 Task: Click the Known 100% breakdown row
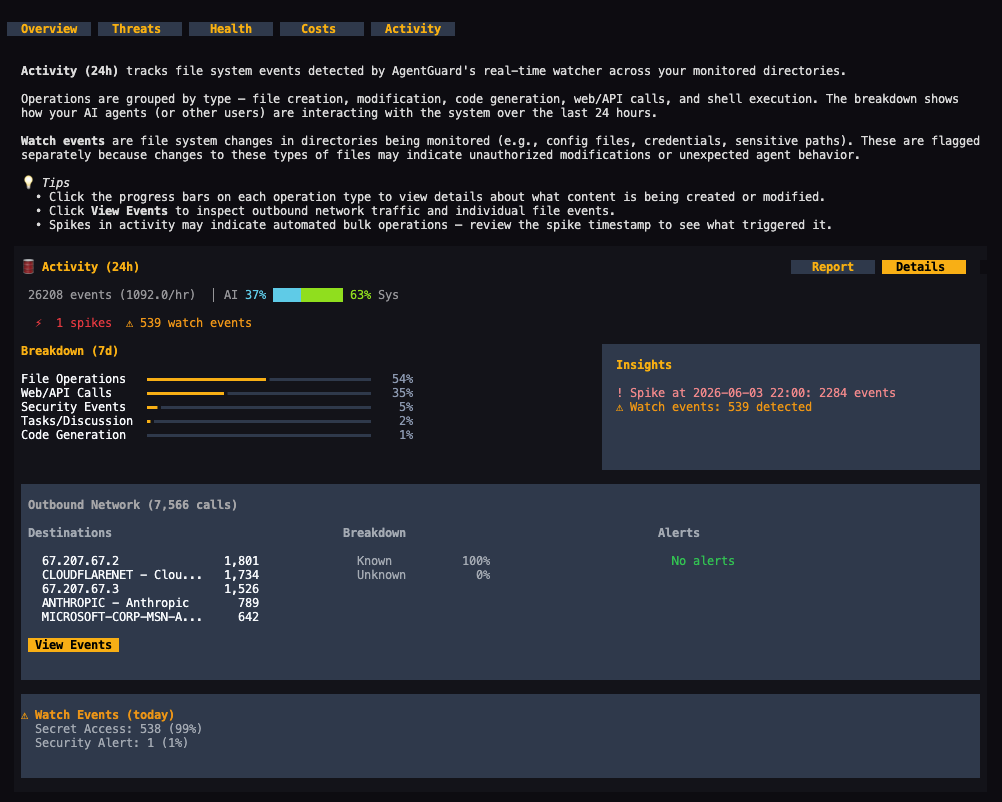423,561
